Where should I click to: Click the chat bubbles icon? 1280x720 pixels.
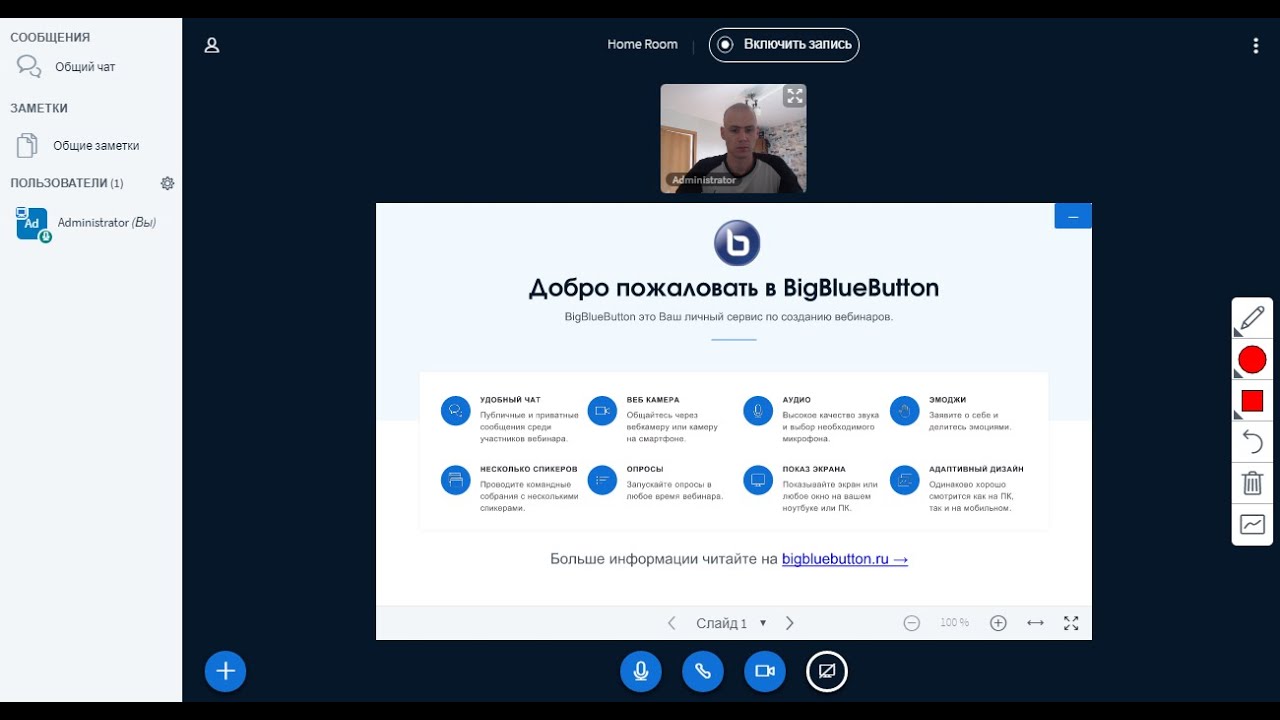point(29,67)
